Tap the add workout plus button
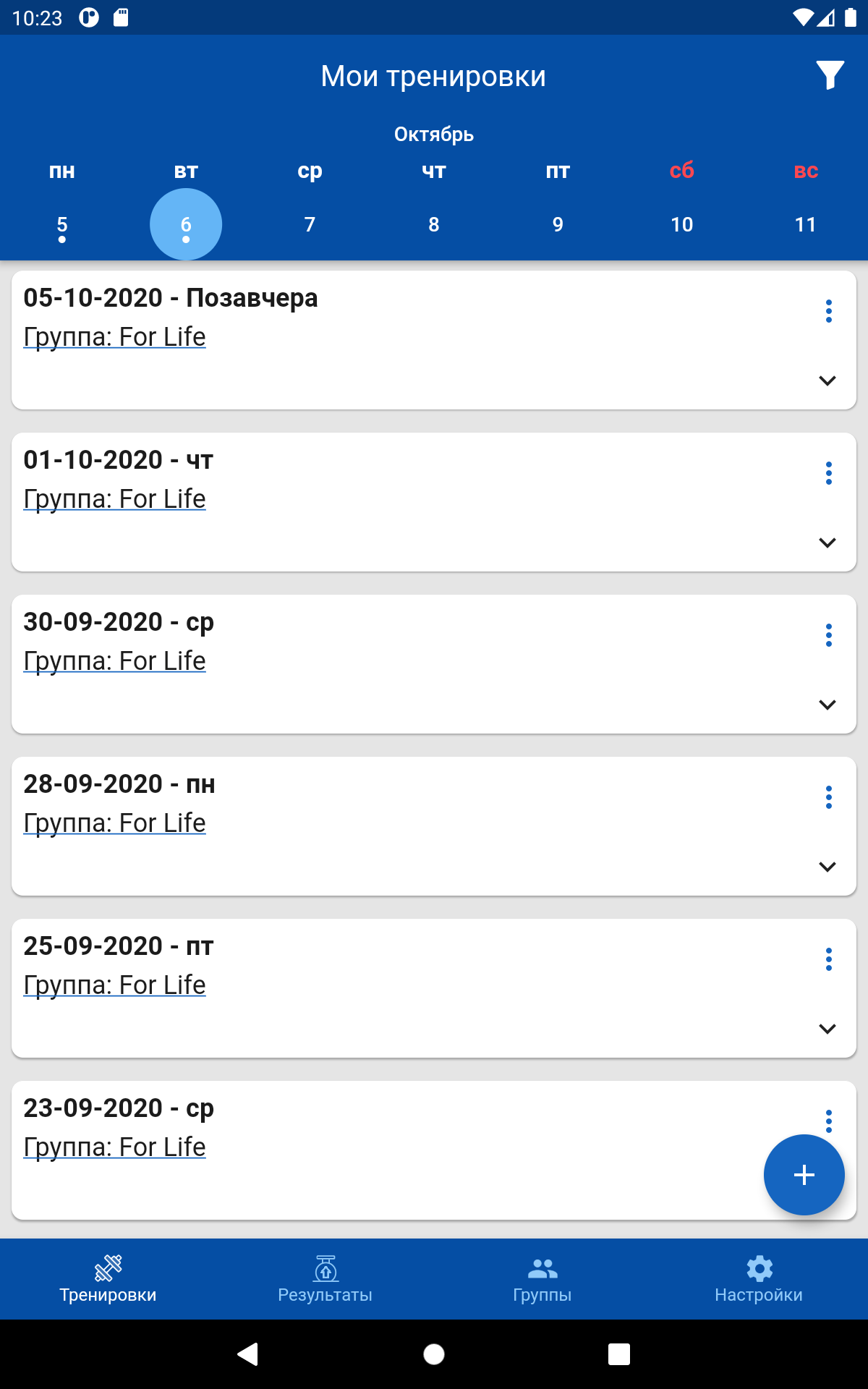Image resolution: width=868 pixels, height=1389 pixels. click(804, 1174)
